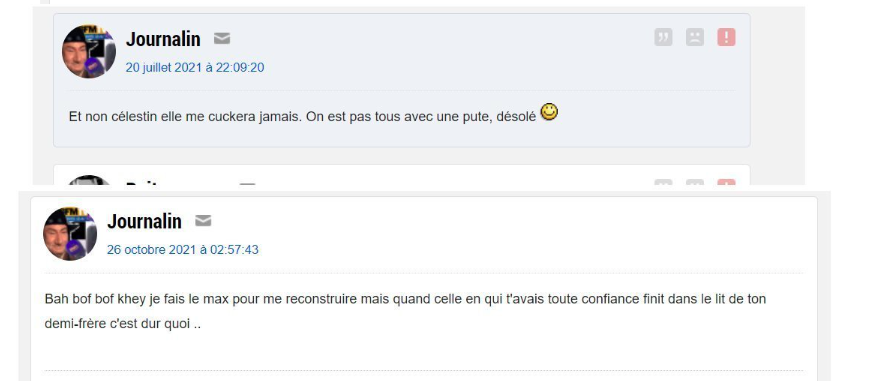Open permalink dated 20 juillet 2021 à 22:09:20
871x381 pixels.
(x=194, y=68)
